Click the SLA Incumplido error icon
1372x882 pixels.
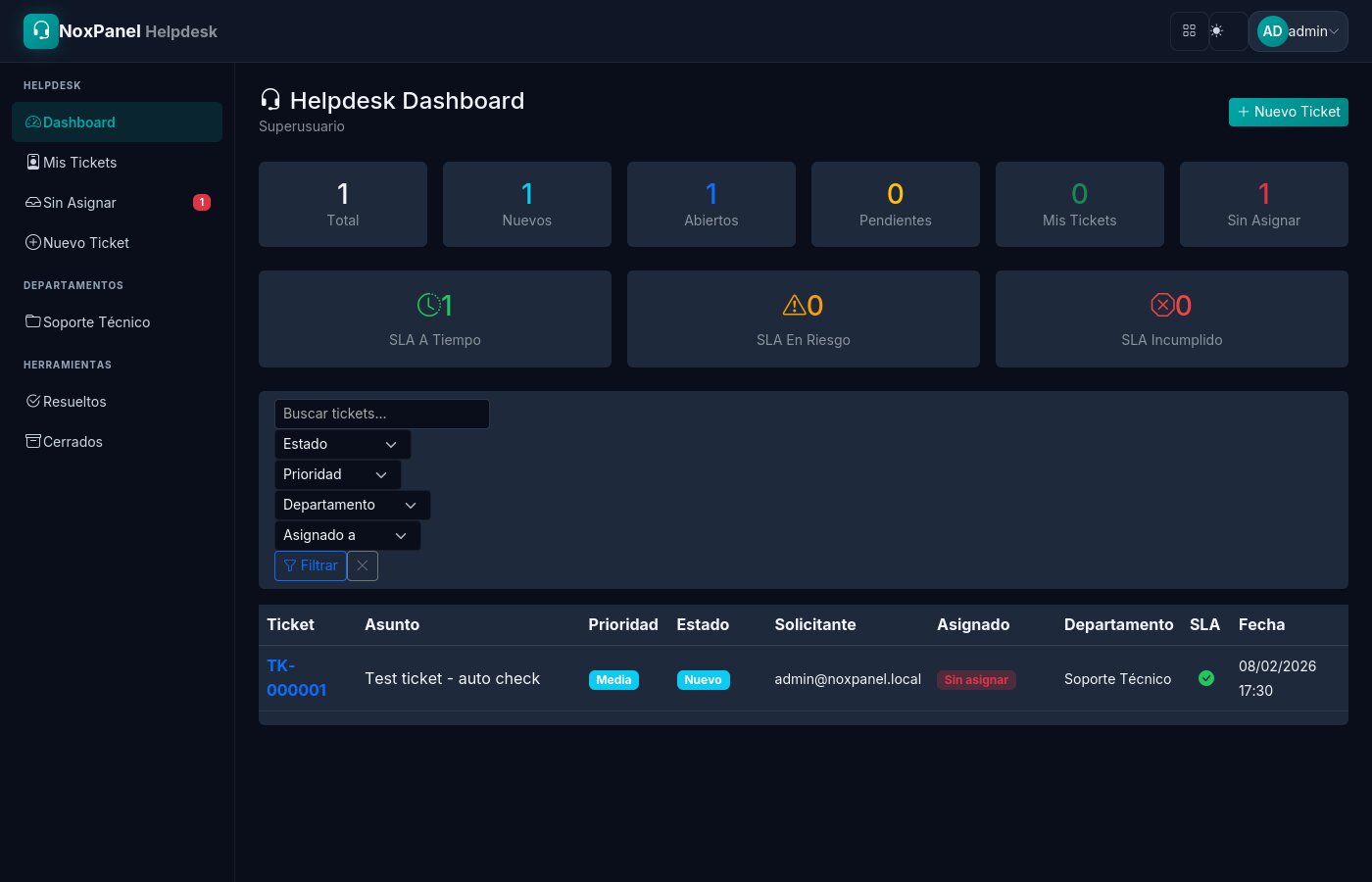[1161, 306]
